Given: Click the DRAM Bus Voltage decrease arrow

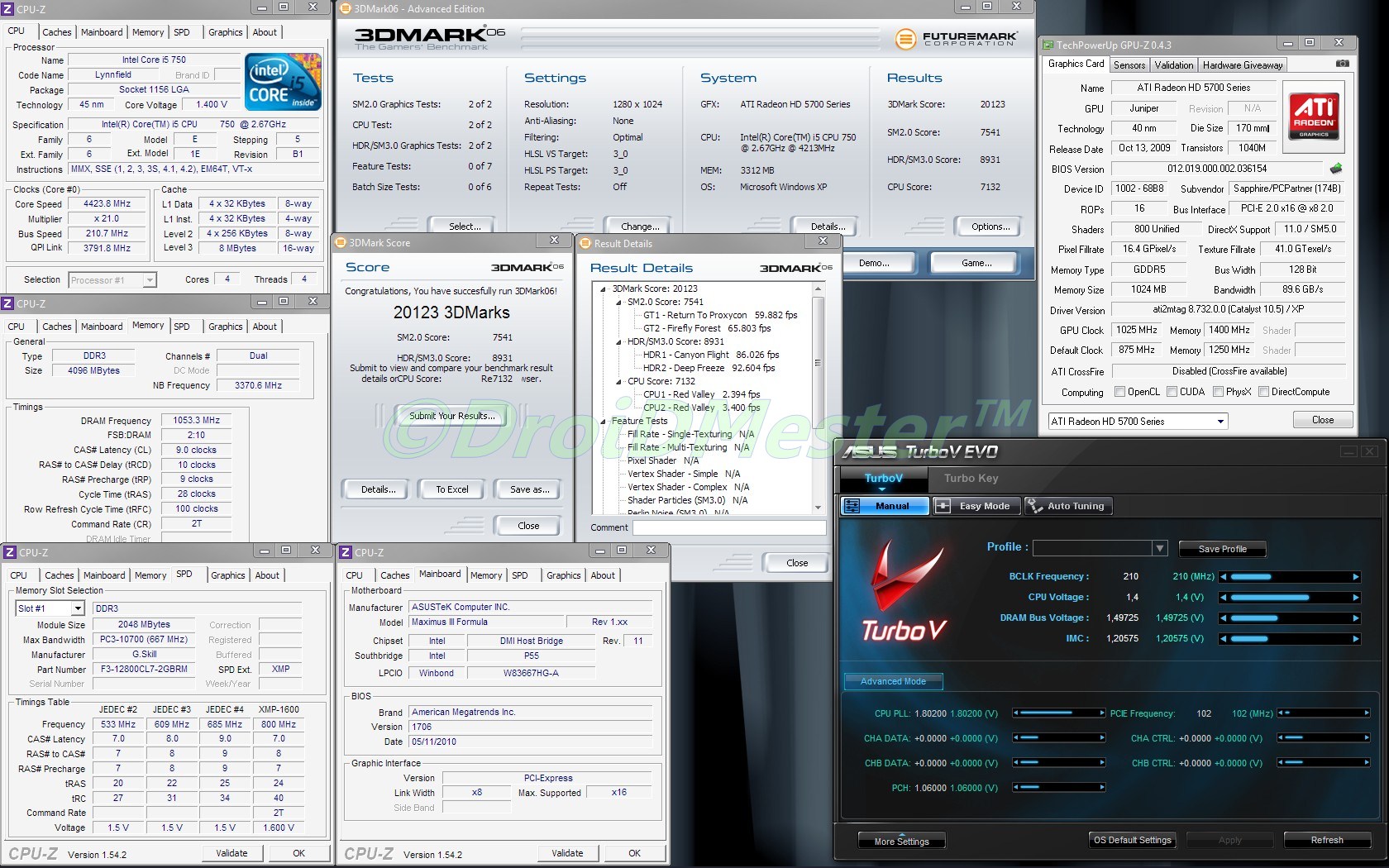Looking at the screenshot, I should click(1223, 618).
